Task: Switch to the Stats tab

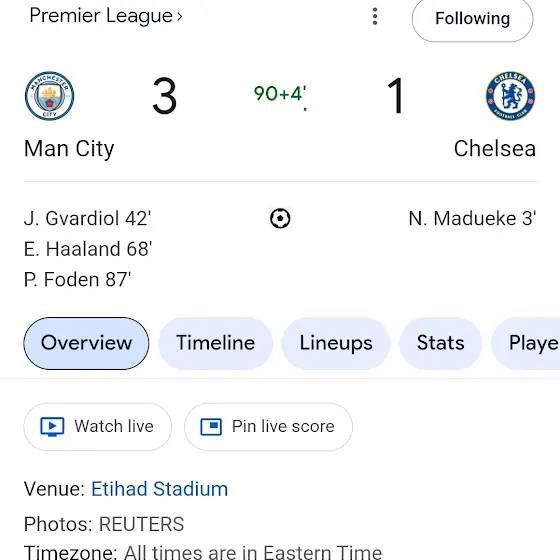Action: (x=441, y=343)
